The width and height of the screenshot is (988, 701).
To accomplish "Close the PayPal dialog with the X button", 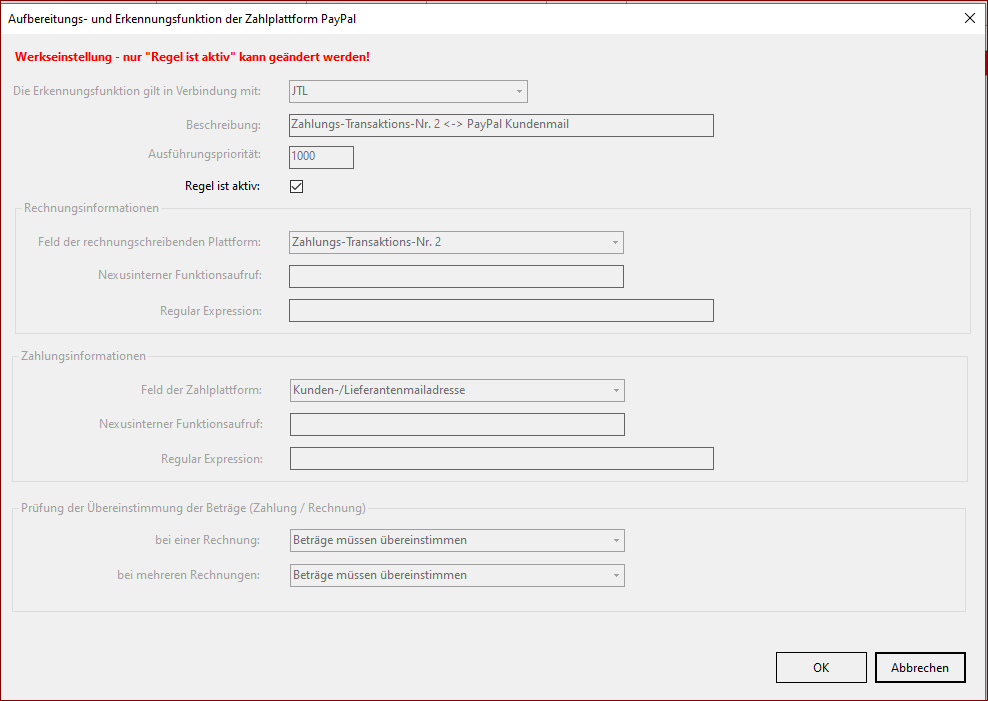I will (968, 18).
